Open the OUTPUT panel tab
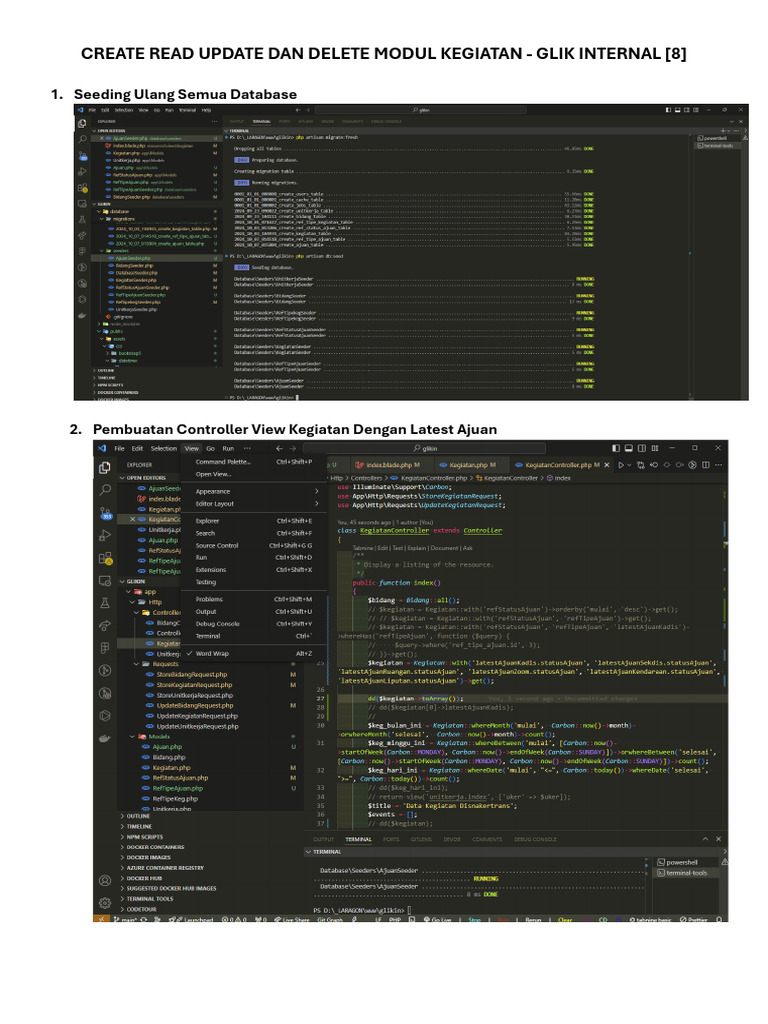This screenshot has height=1024, width=768. click(x=323, y=839)
